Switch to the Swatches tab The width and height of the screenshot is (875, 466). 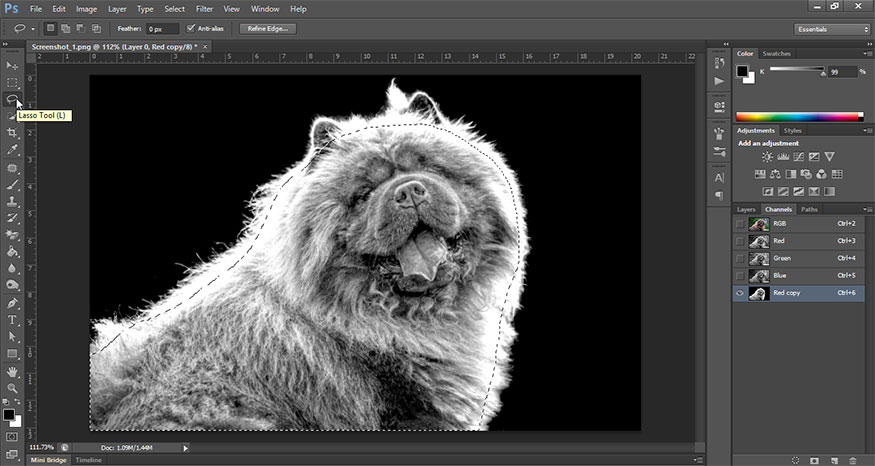[x=776, y=54]
